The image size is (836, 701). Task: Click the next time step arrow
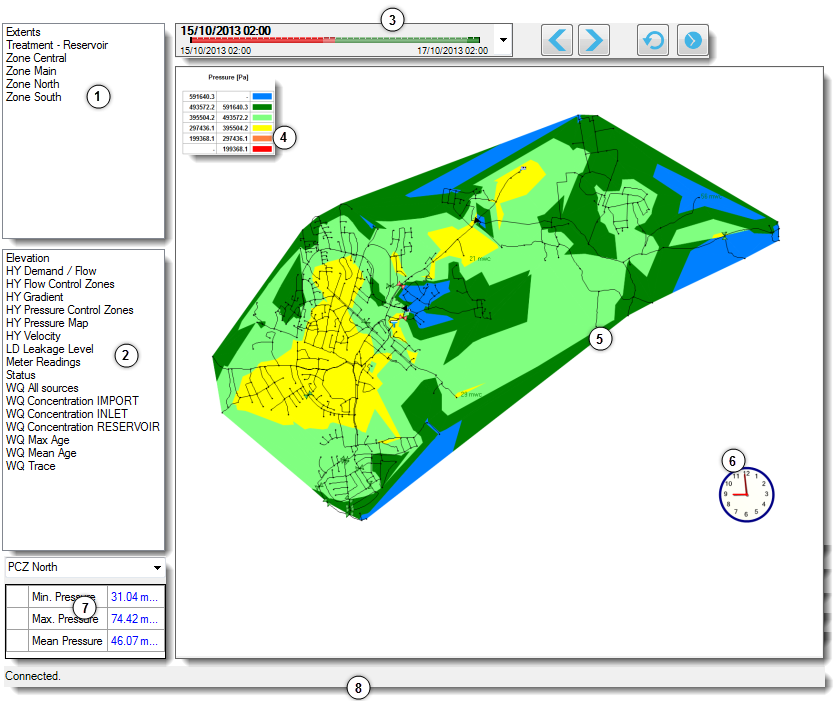click(594, 40)
